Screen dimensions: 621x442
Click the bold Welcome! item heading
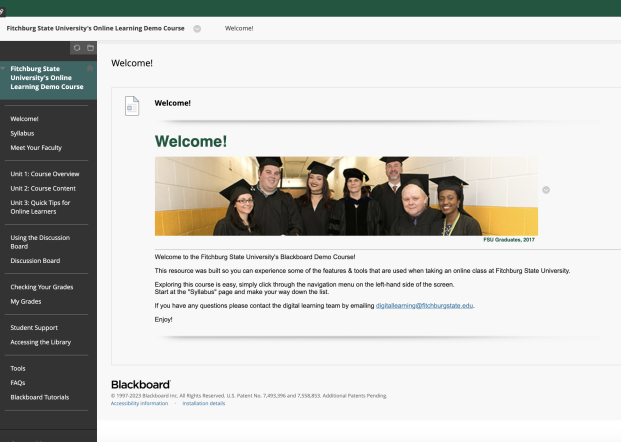click(x=172, y=103)
